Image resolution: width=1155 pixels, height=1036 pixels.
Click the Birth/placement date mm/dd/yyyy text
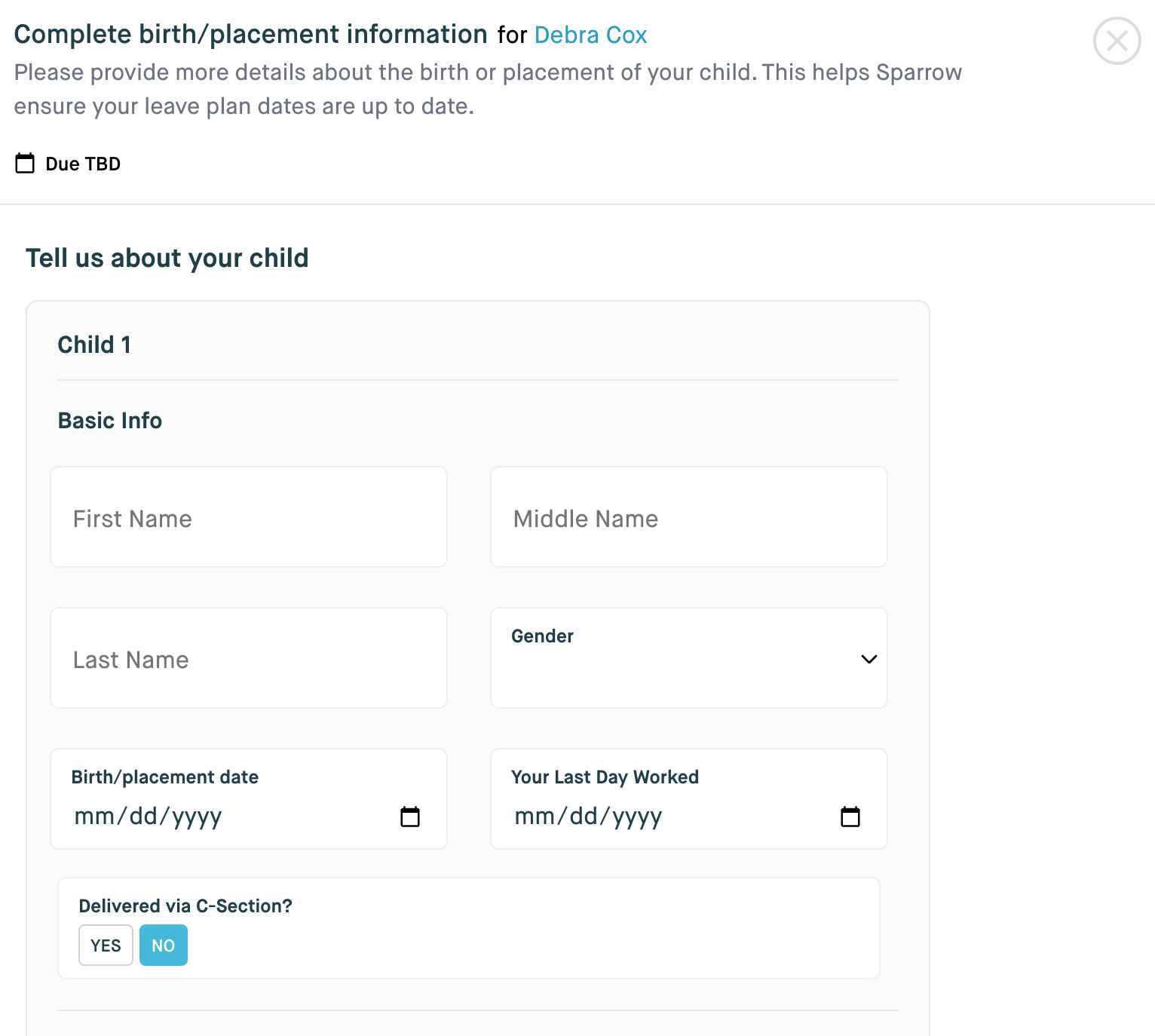click(x=149, y=817)
